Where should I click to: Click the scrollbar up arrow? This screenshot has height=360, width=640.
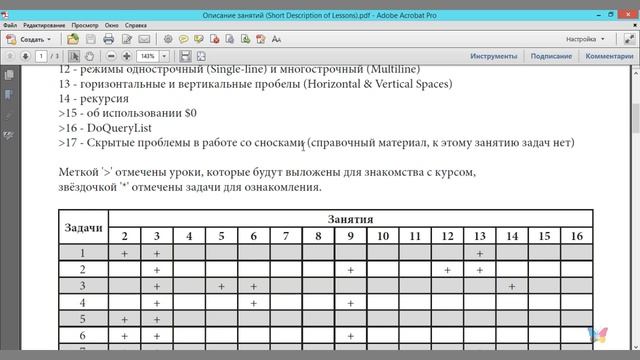click(x=636, y=73)
